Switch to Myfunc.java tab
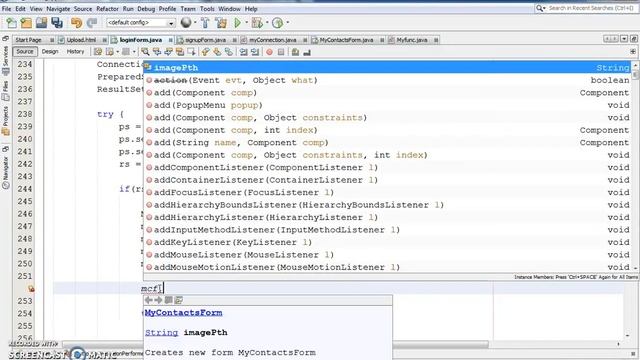The height and width of the screenshot is (360, 640). click(x=412, y=40)
